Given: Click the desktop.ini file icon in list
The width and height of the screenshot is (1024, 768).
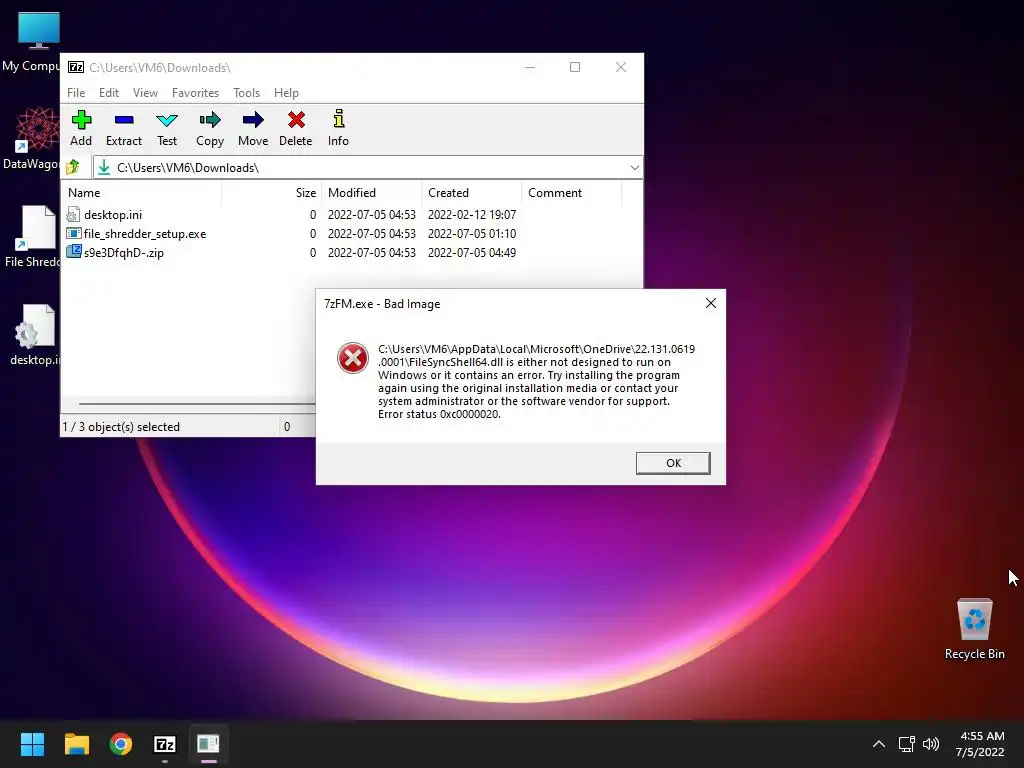Looking at the screenshot, I should pyautogui.click(x=73, y=215).
